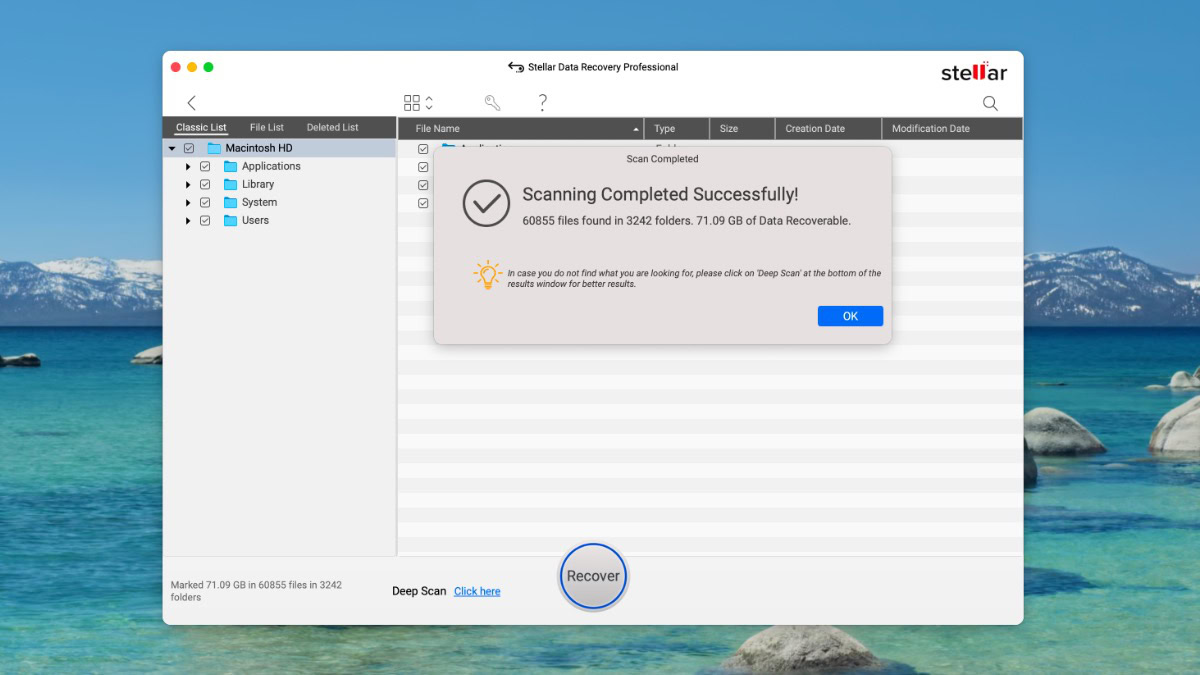Expand the Applications folder tree node
This screenshot has height=675, width=1200.
pos(188,167)
